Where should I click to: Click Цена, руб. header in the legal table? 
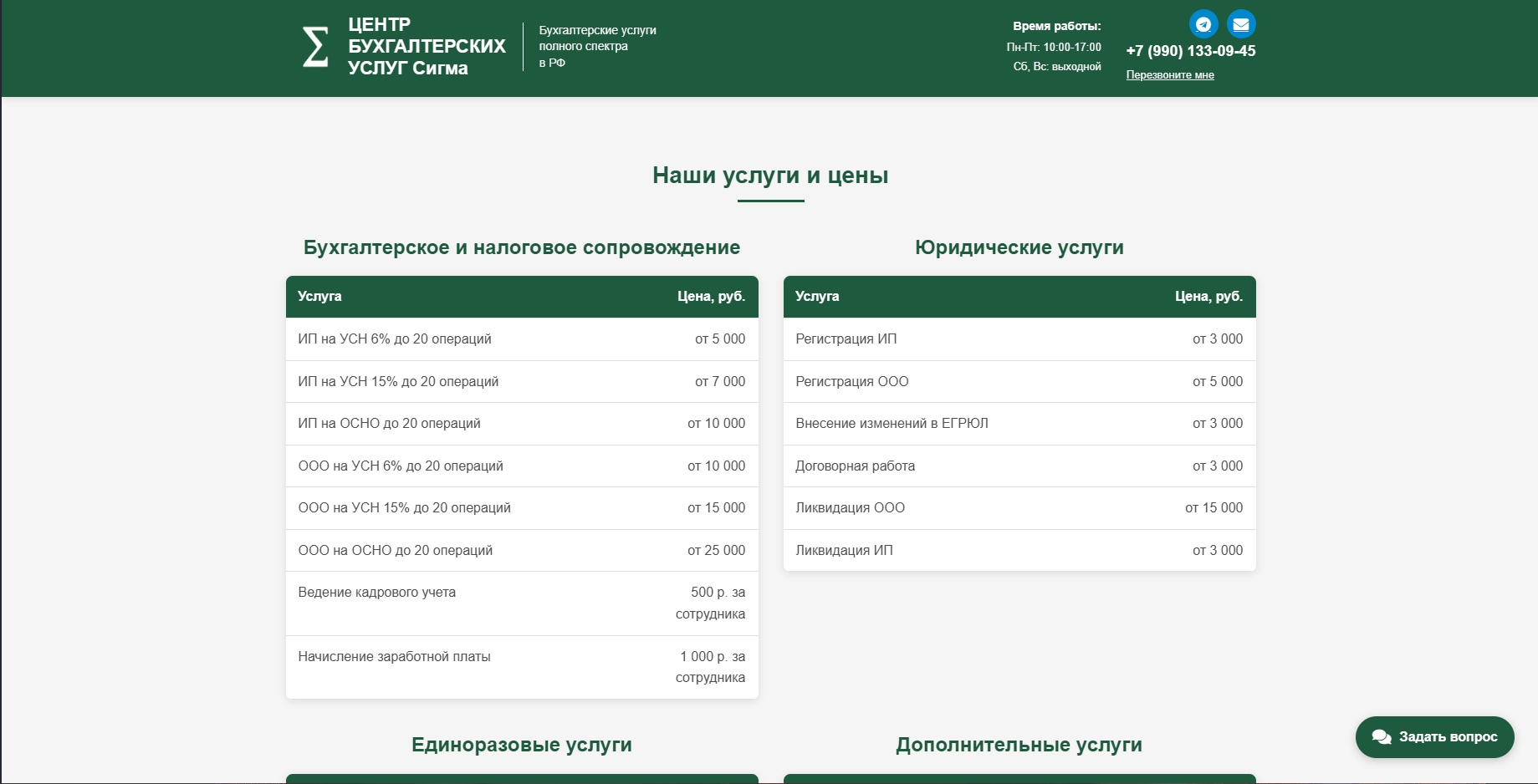1209,297
